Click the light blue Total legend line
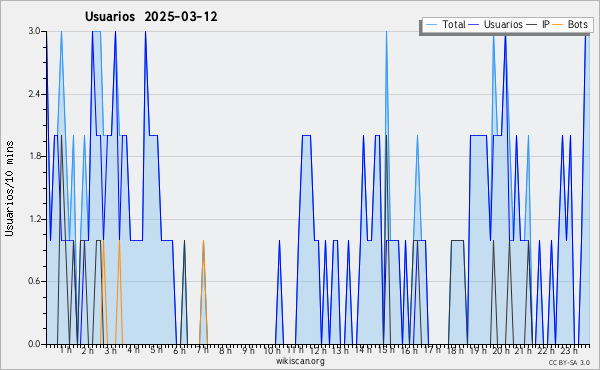Viewport: 600px width, 370px height. click(431, 25)
